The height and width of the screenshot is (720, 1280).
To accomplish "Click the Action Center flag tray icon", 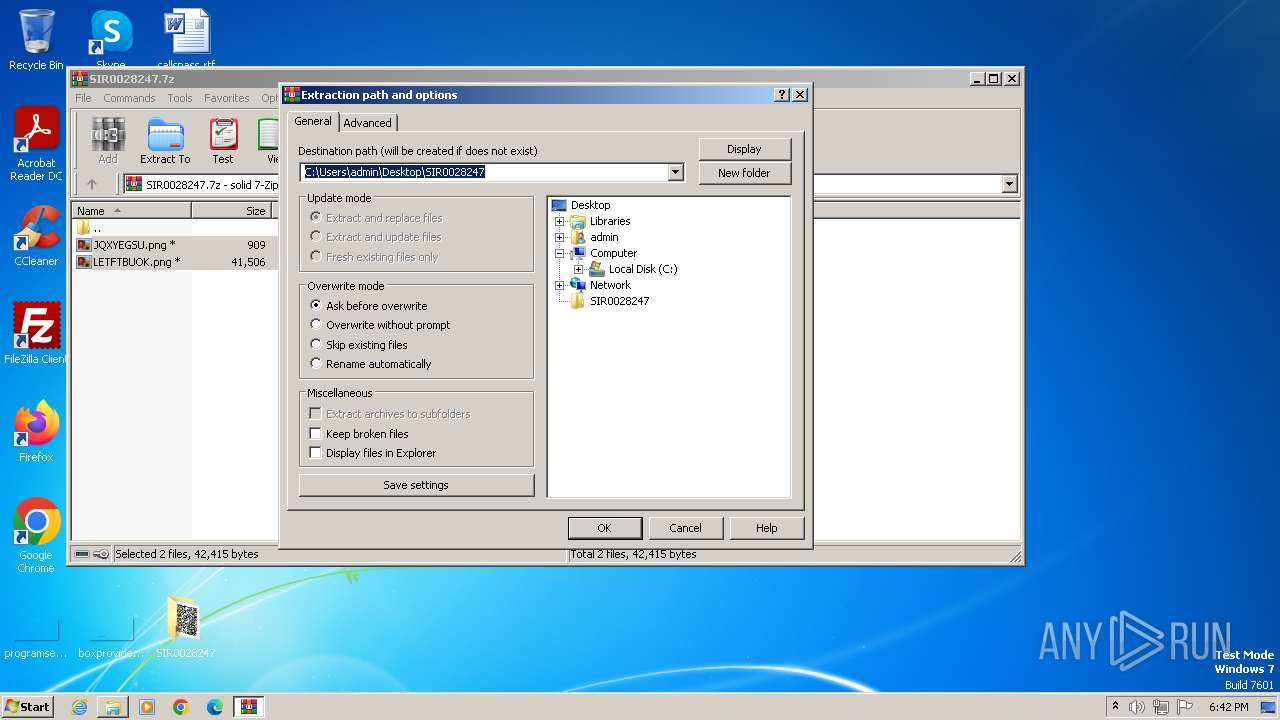I will (1185, 707).
